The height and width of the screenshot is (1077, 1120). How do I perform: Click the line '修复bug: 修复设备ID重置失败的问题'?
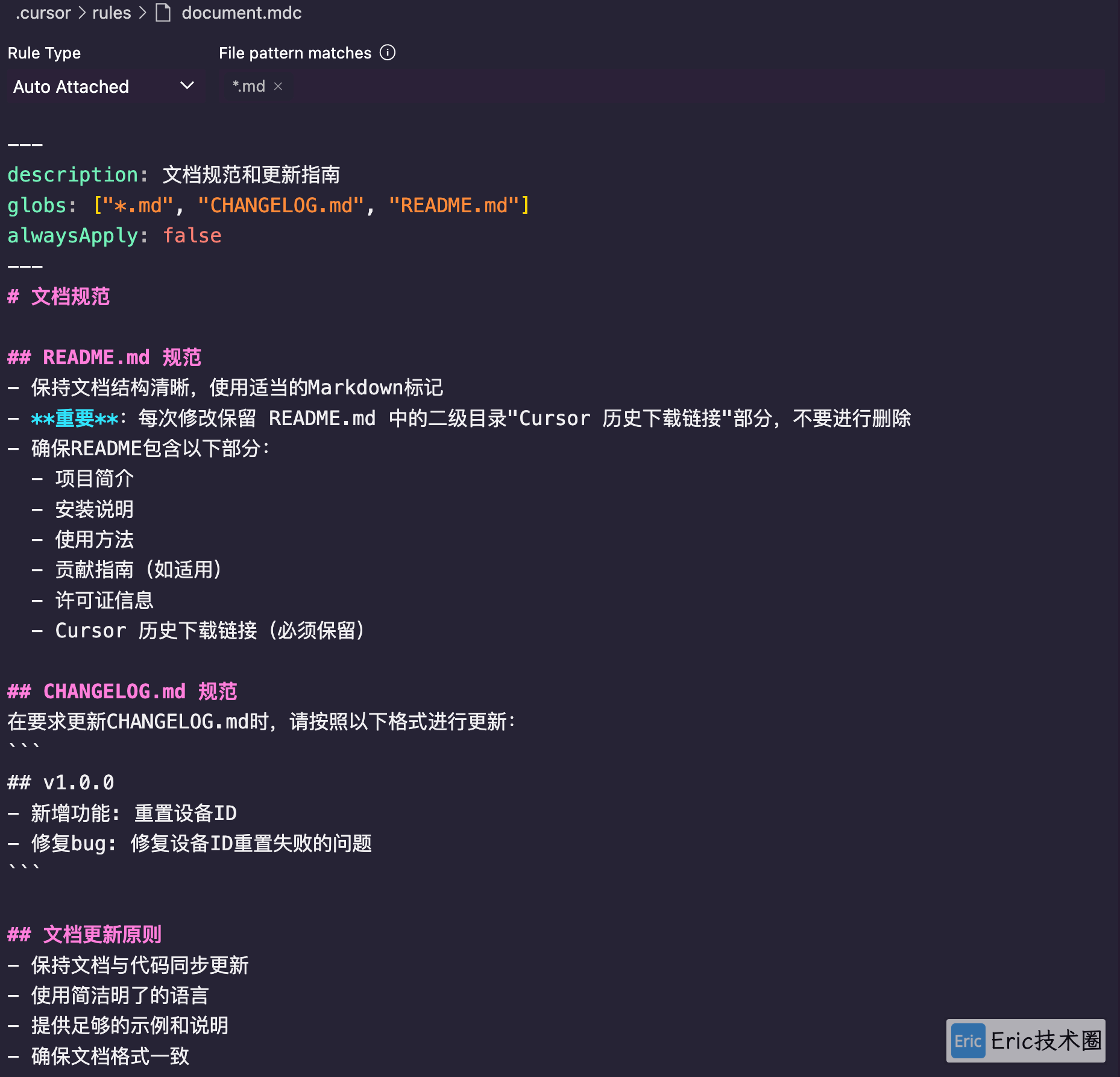pyautogui.click(x=201, y=844)
